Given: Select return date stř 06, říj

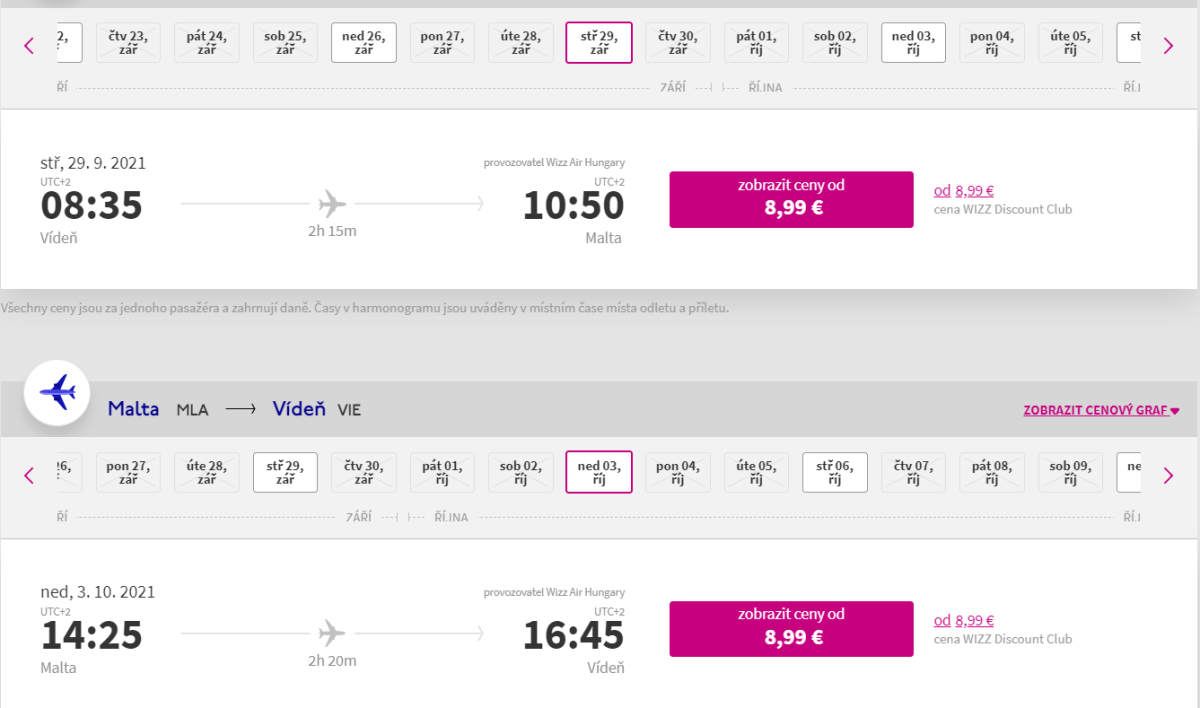Looking at the screenshot, I should (835, 472).
